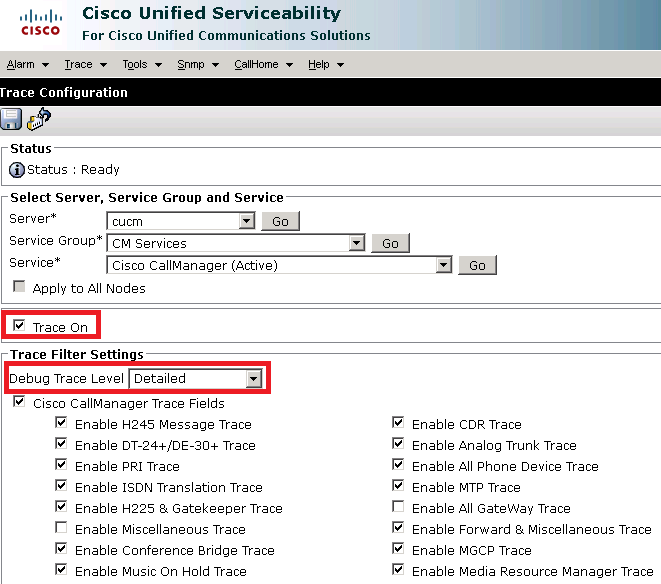The height and width of the screenshot is (584, 661).
Task: Click the 'Status : Ready' text
Action: point(73,170)
